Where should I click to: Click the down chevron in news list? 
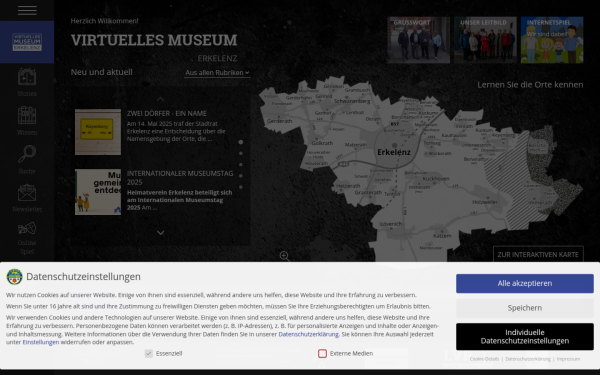pyautogui.click(x=160, y=233)
